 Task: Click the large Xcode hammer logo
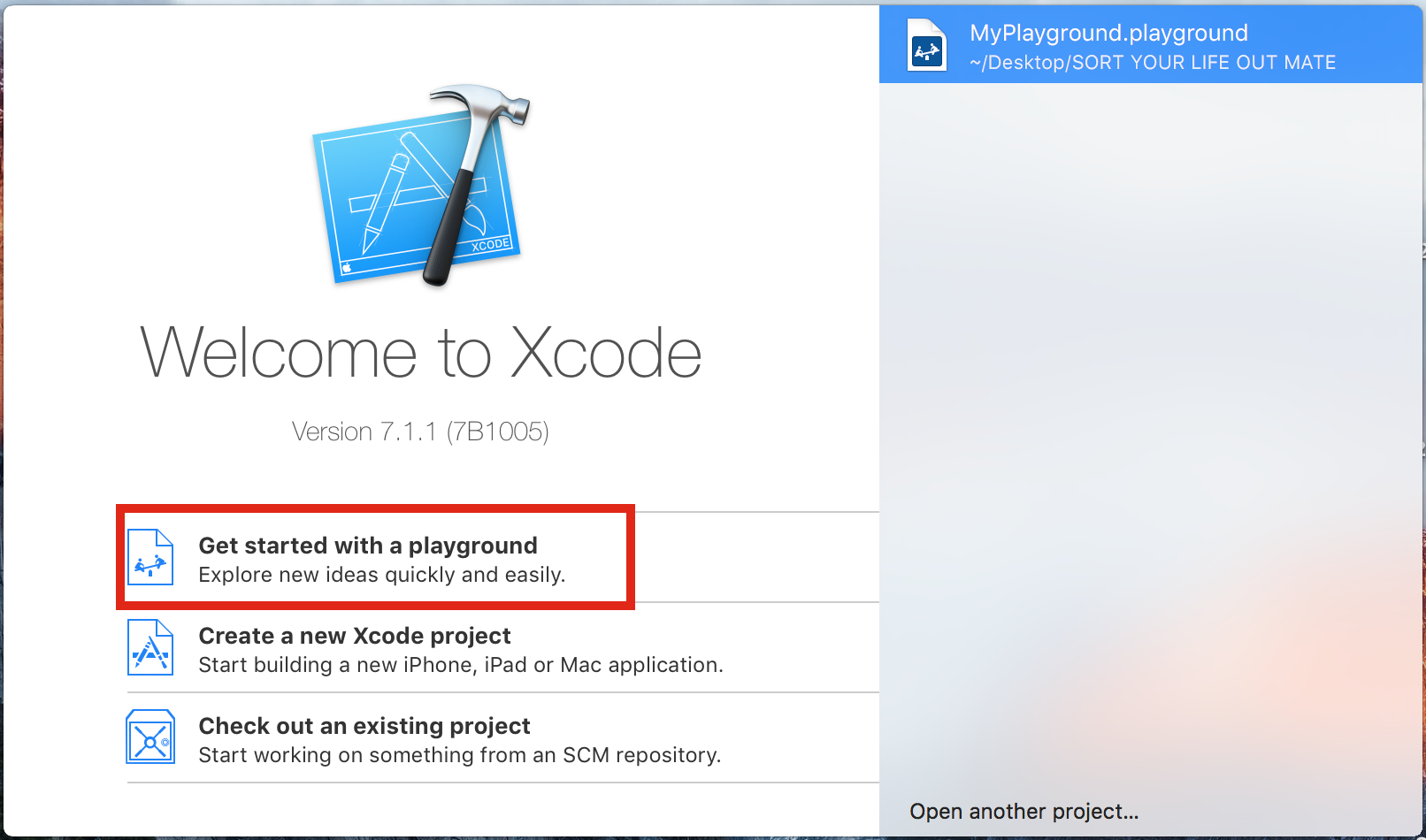[416, 186]
